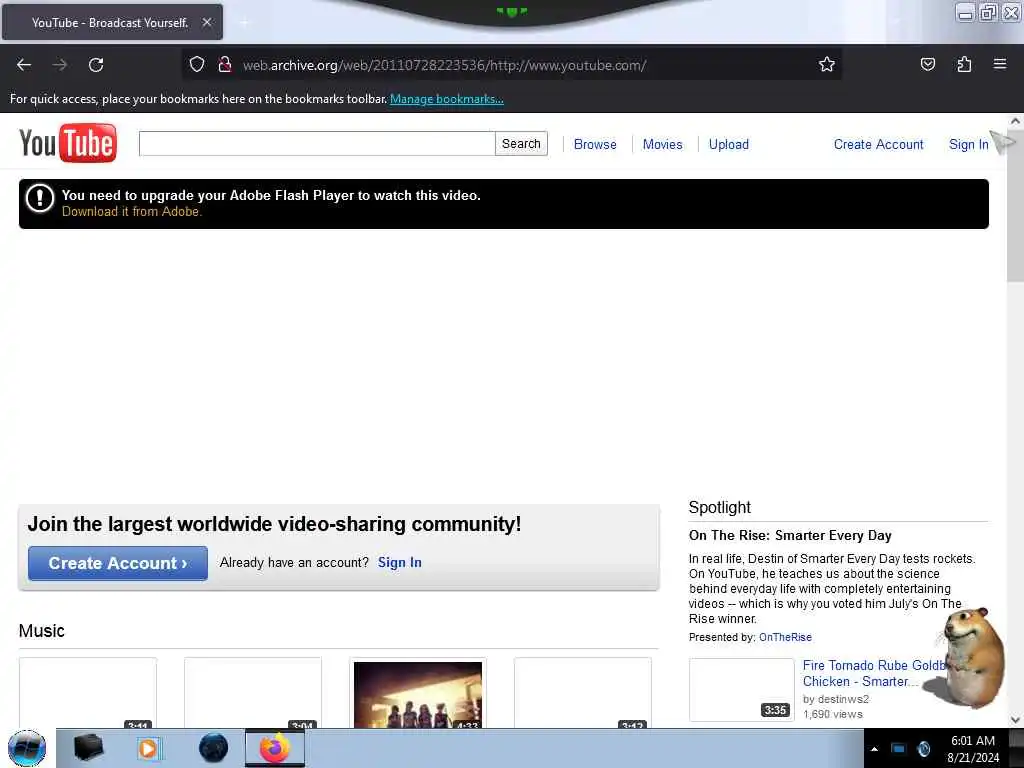The height and width of the screenshot is (768, 1024).
Task: Open the tracking protection shield icon
Action: pos(197,65)
